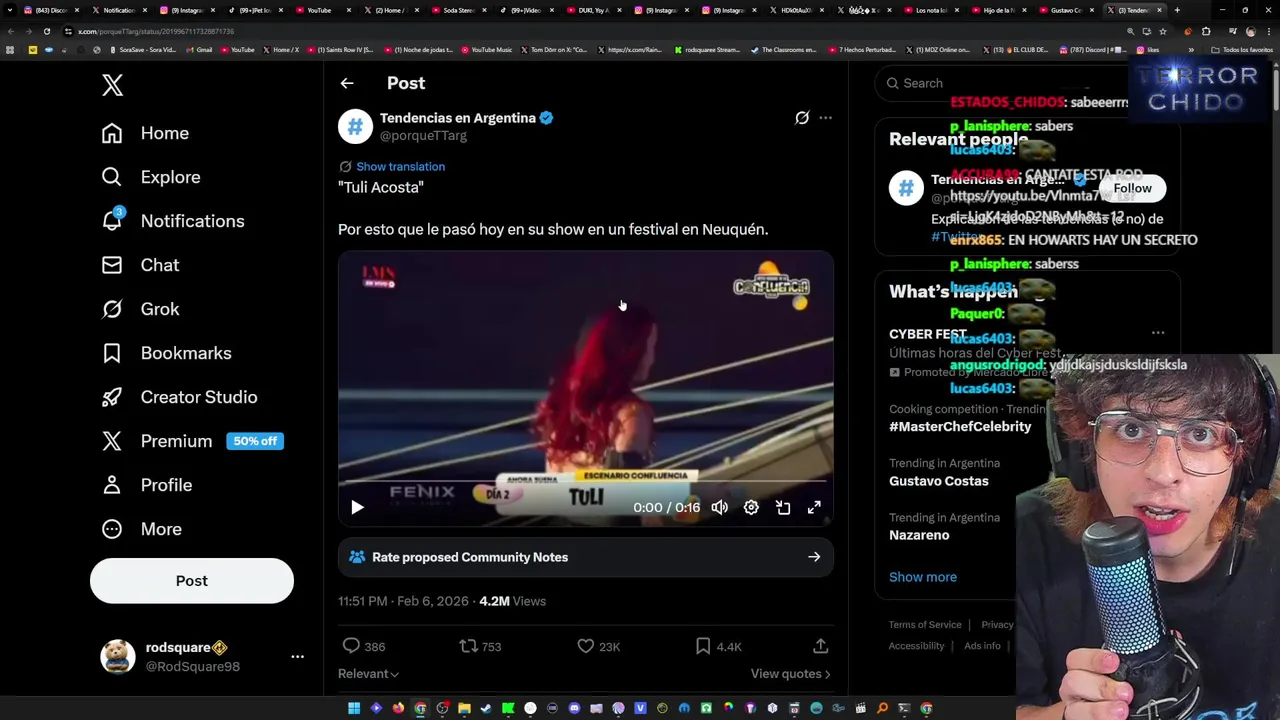
Task: Enter fullscreen for the video
Action: [x=814, y=507]
